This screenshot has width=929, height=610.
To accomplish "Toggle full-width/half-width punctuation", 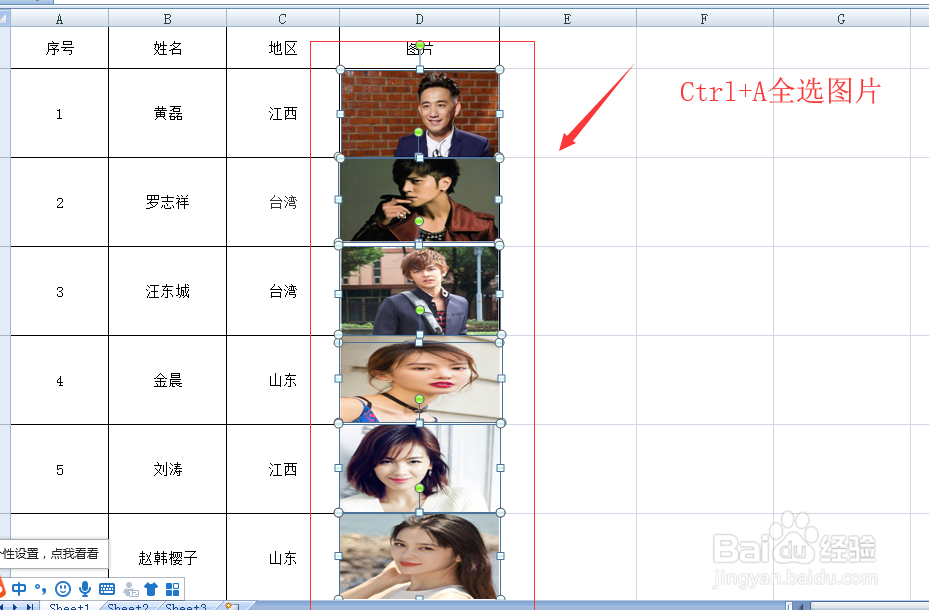I will coord(41,590).
